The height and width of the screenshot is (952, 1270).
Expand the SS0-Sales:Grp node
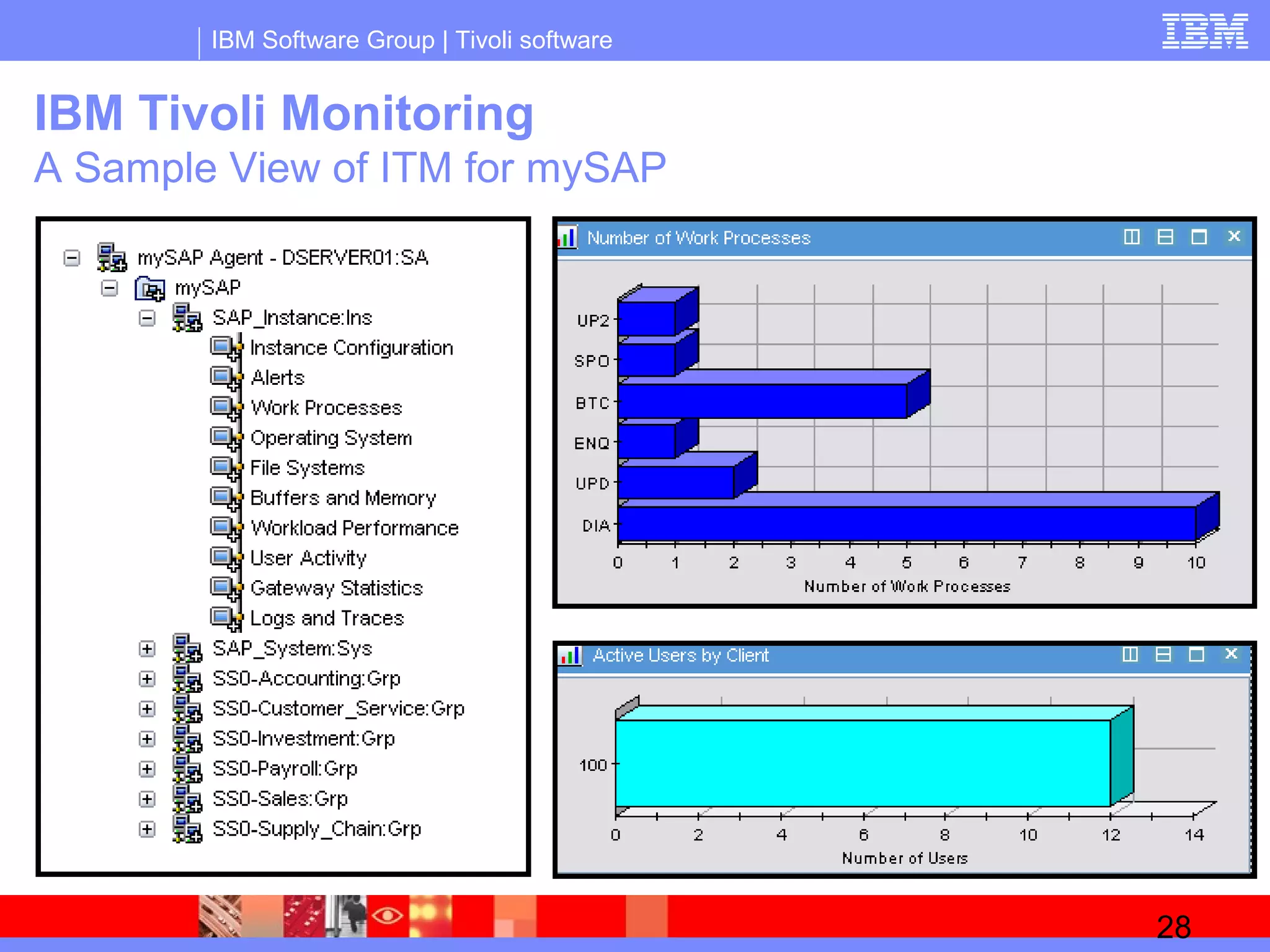147,799
